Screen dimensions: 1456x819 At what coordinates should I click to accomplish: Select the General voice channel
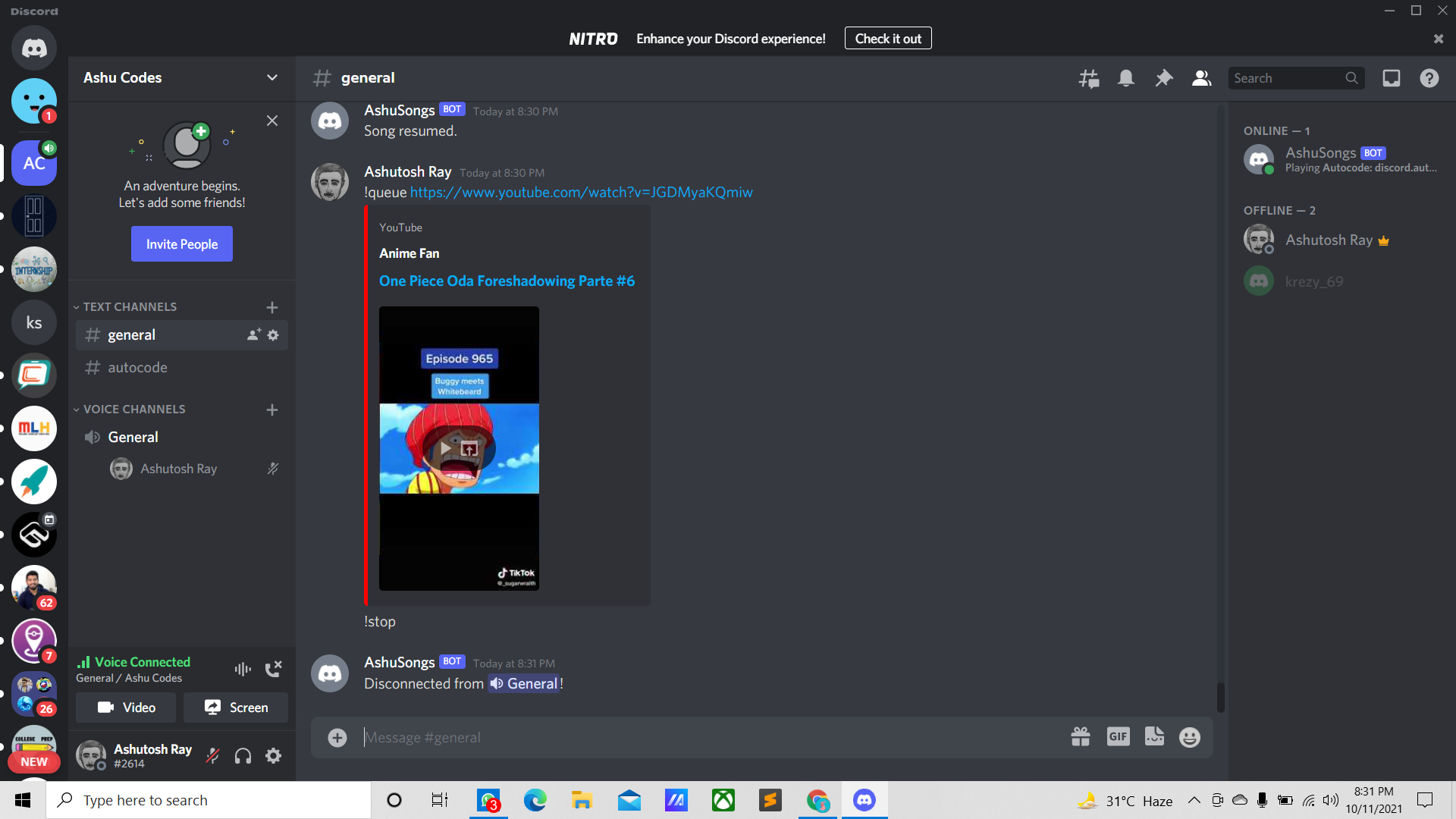[133, 438]
